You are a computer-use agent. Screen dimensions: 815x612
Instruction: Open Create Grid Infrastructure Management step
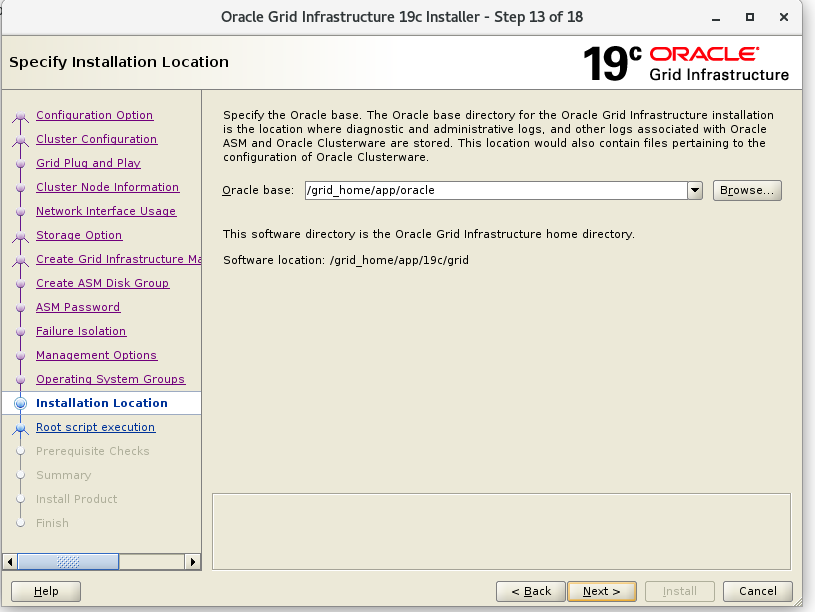pyautogui.click(x=119, y=259)
